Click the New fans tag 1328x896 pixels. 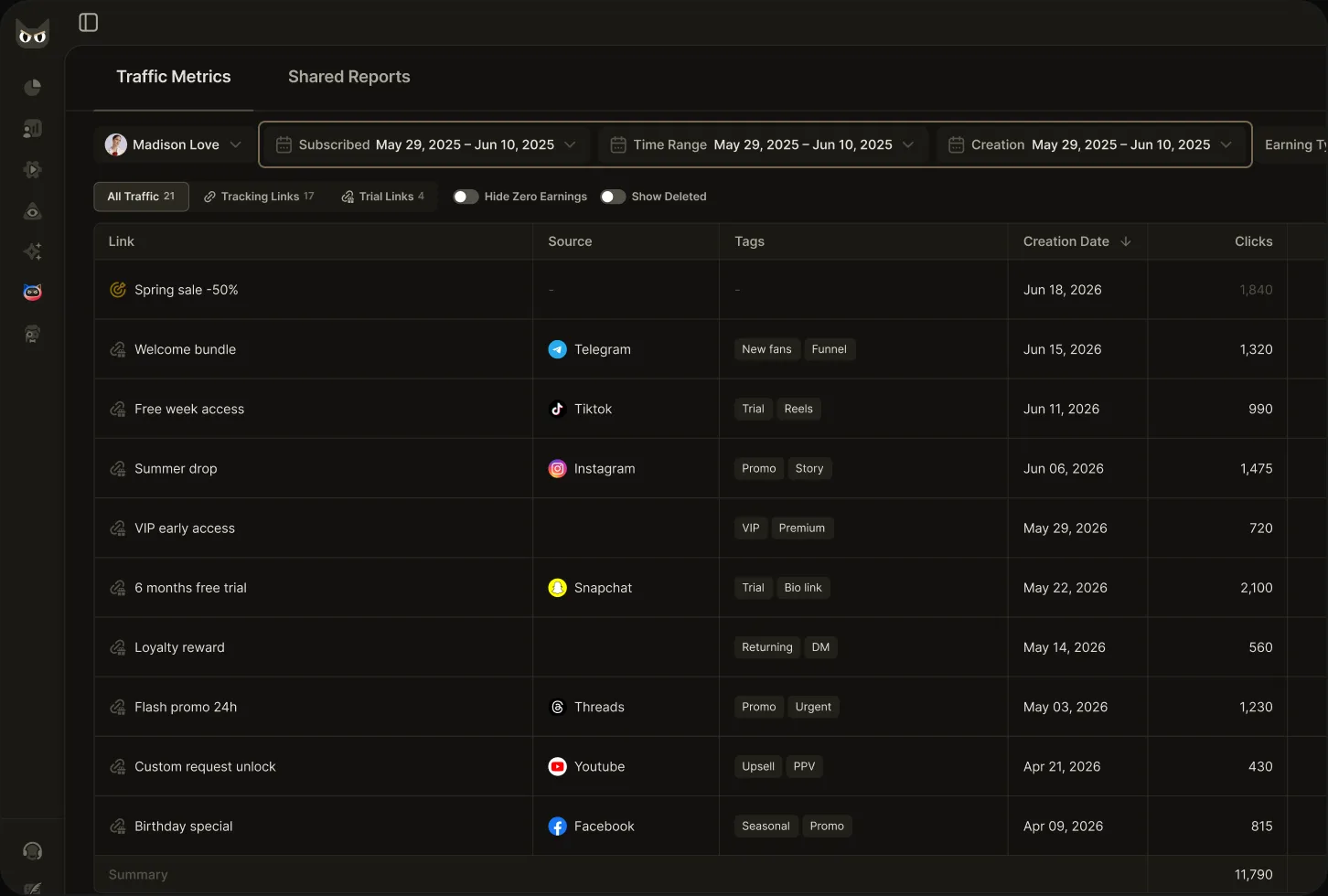pyautogui.click(x=766, y=349)
